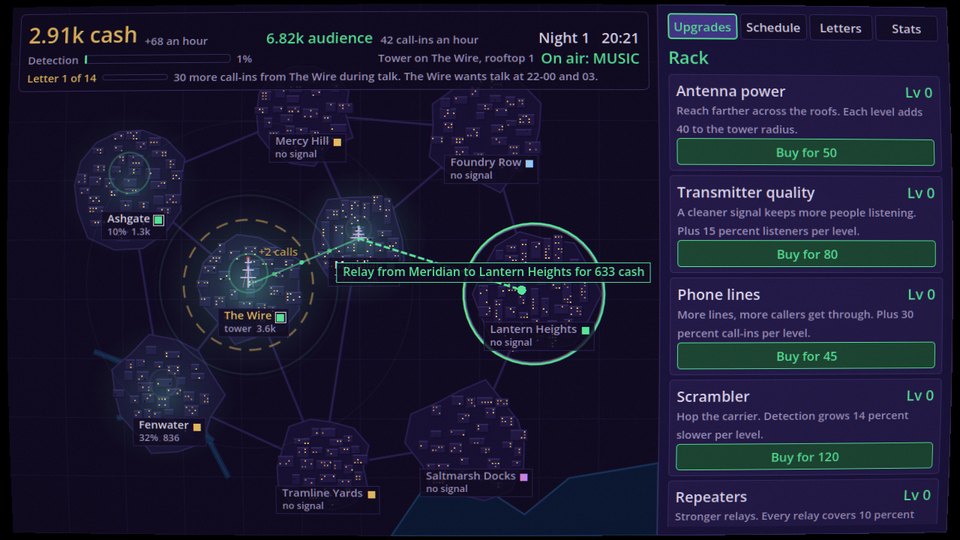Buy Scrambler for 120
Image resolution: width=960 pixels, height=540 pixels.
tap(804, 457)
